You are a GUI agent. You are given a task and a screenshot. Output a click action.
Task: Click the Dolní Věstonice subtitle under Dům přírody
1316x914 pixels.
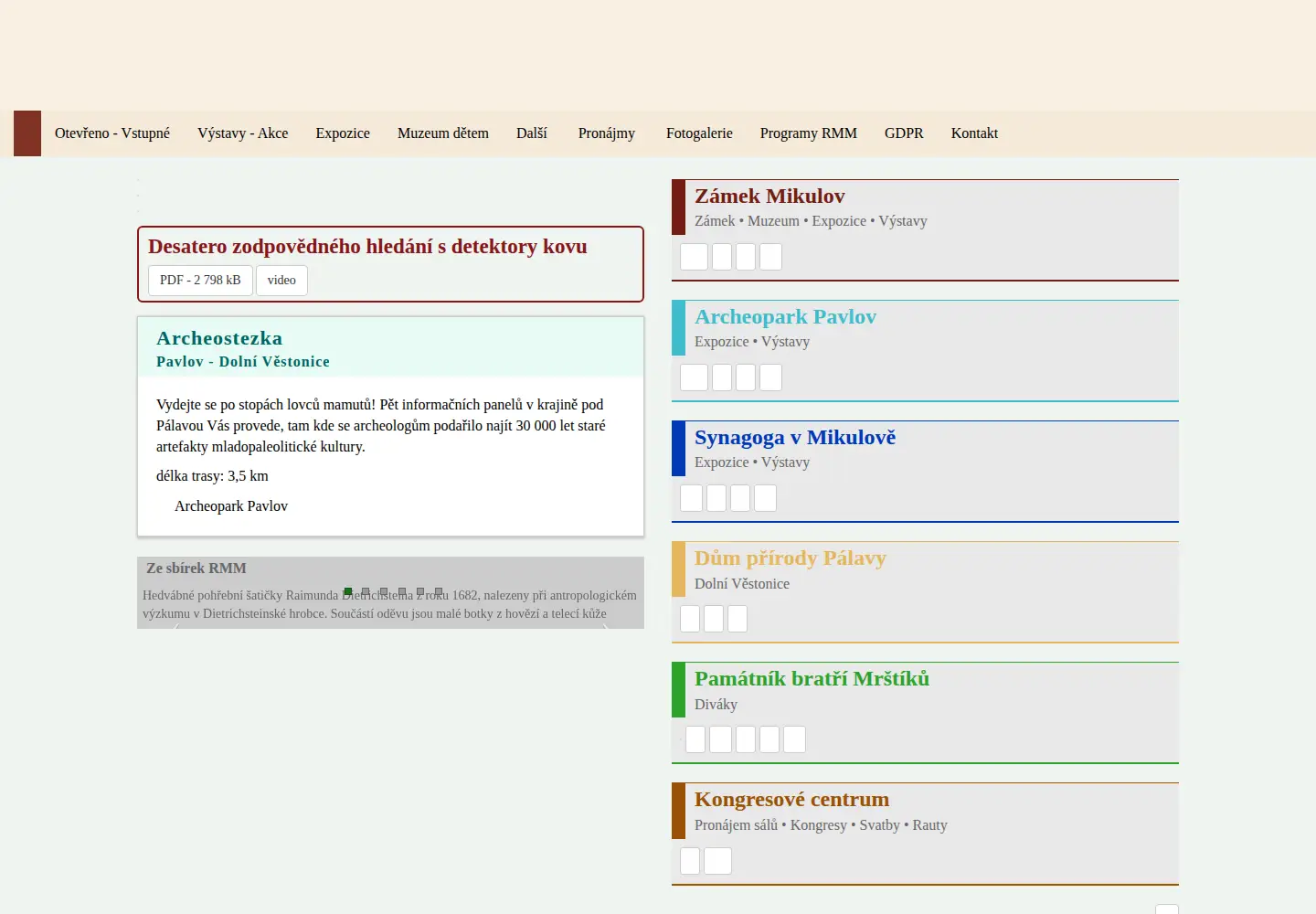[742, 584]
